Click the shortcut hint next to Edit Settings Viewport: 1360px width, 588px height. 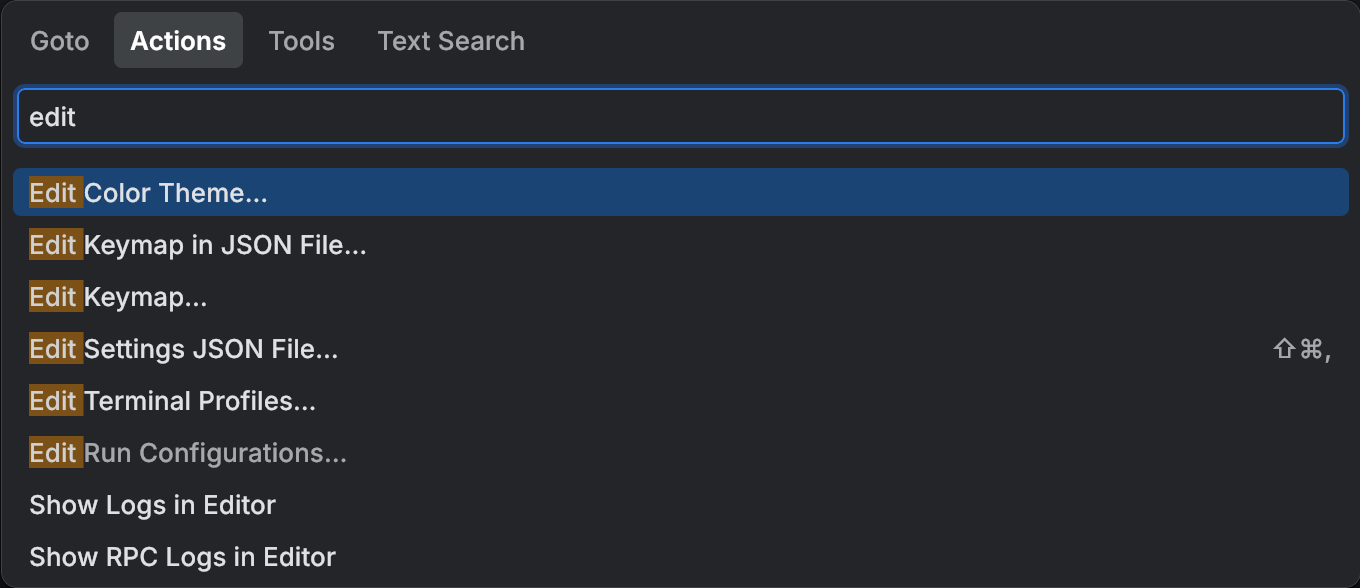pos(1300,349)
